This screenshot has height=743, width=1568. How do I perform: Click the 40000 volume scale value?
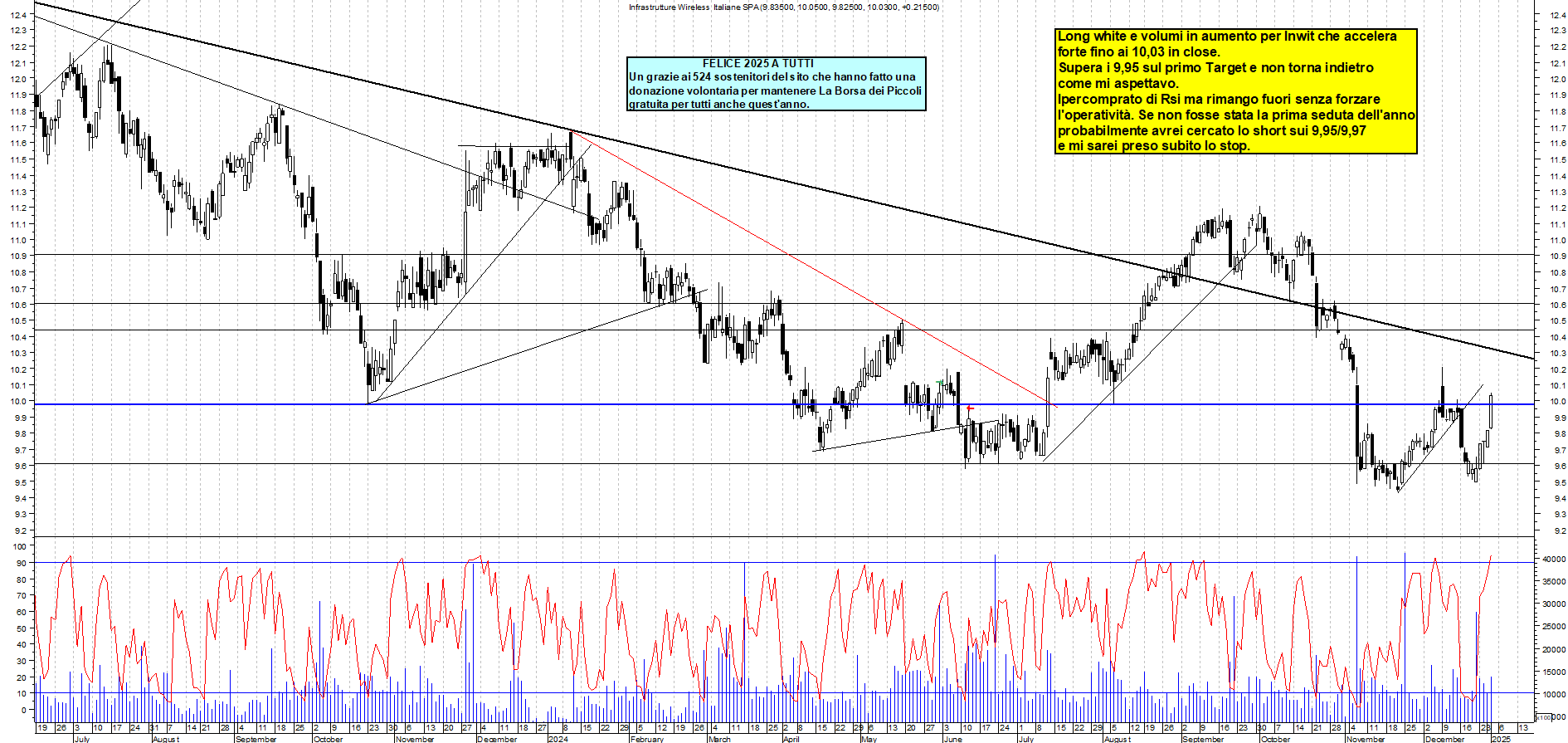(x=1554, y=559)
